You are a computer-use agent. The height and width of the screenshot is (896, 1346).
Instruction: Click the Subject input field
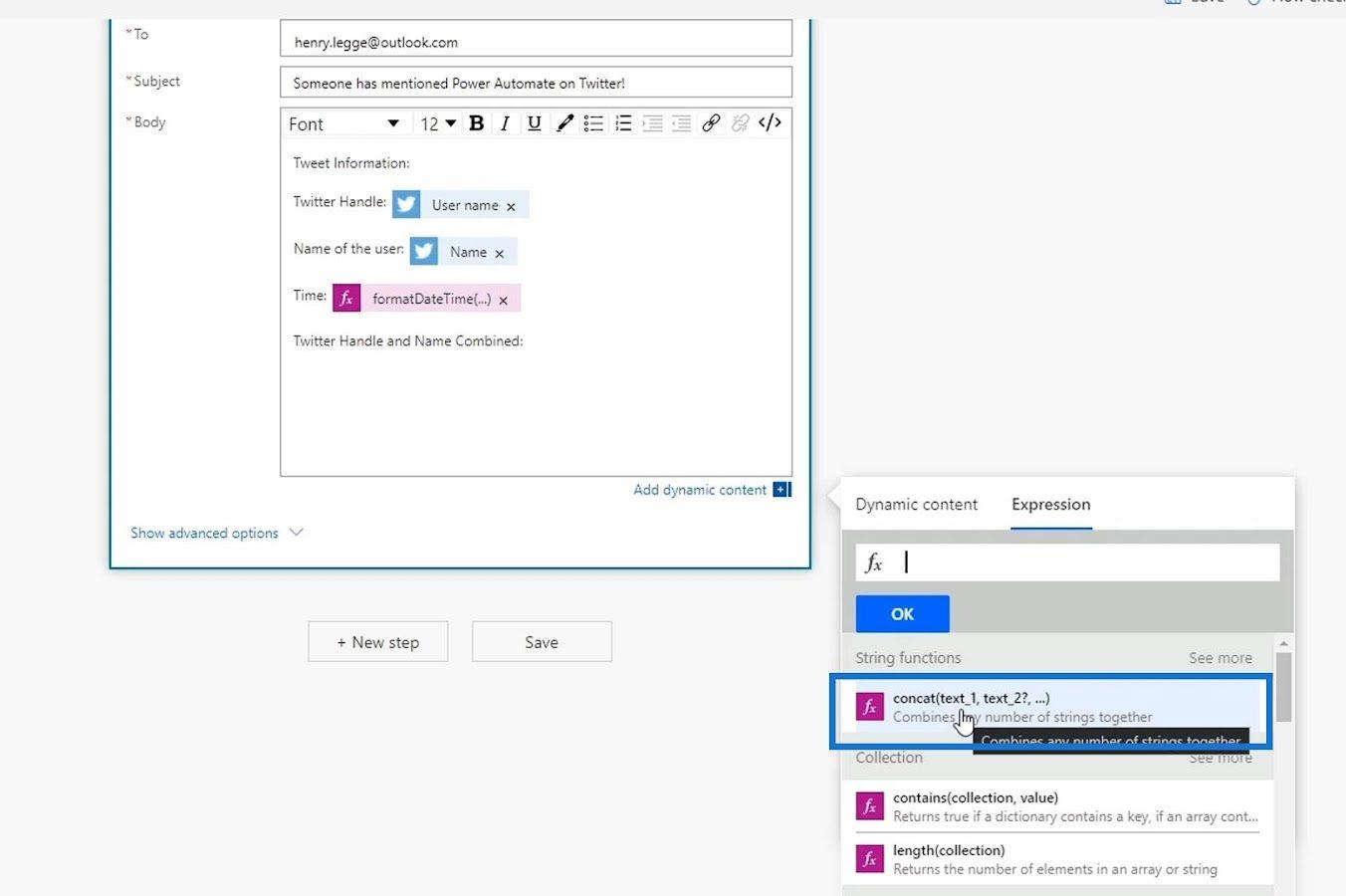536,83
